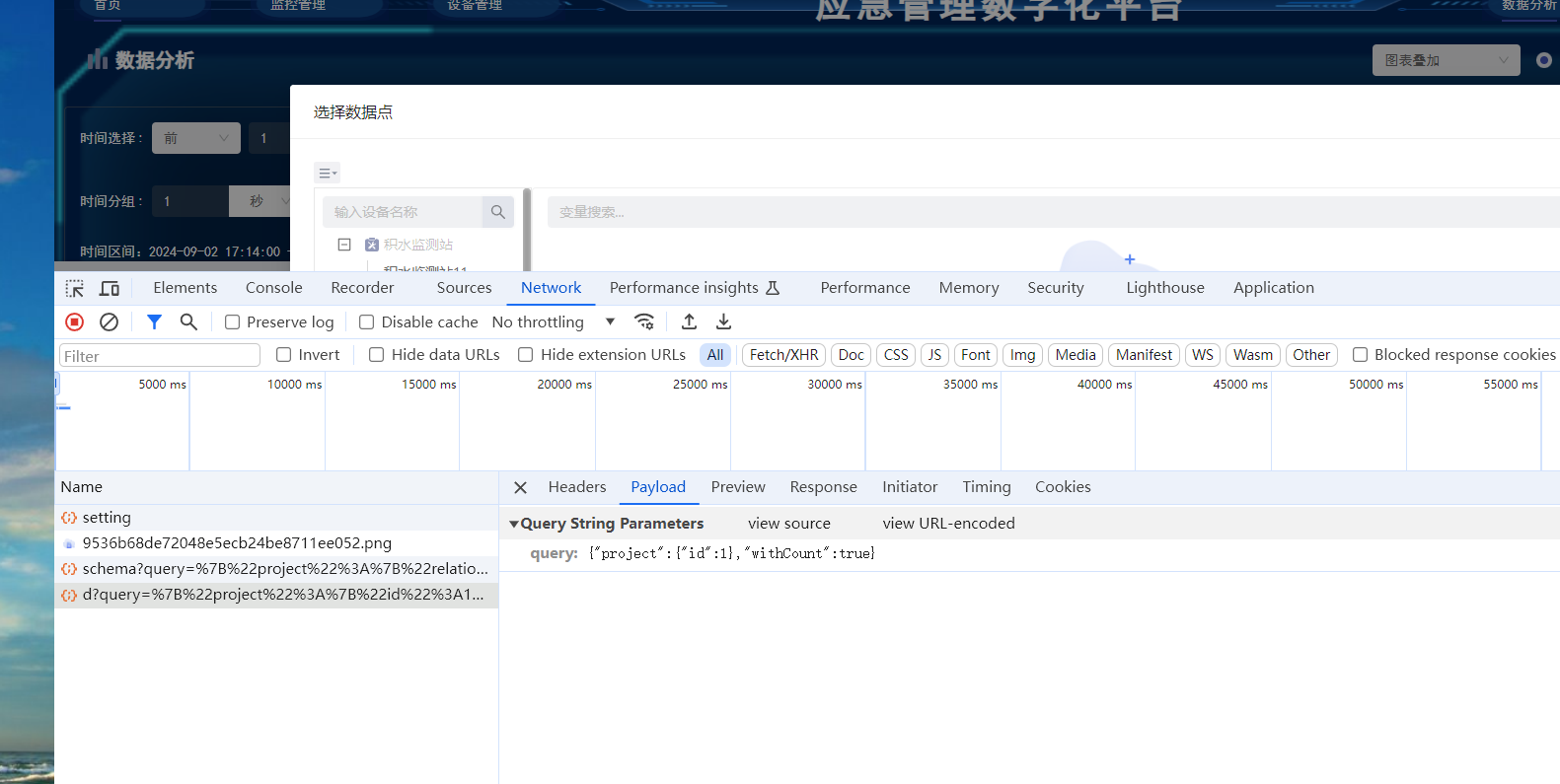The height and width of the screenshot is (784, 1560).
Task: Switch to the Console tab
Action: tap(274, 288)
